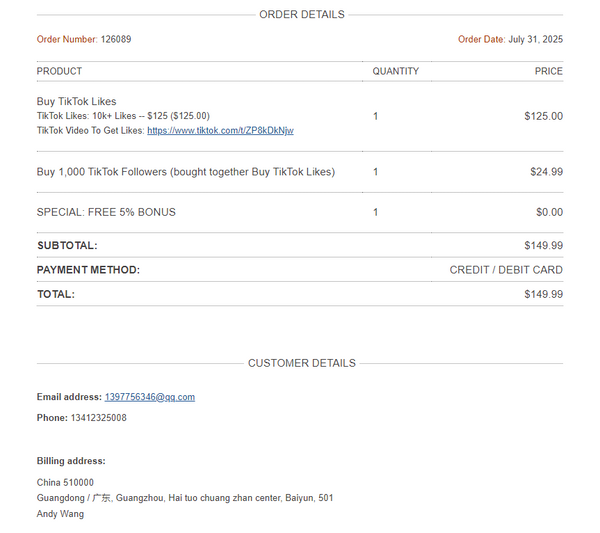
Task: Click the customer email address link
Action: (150, 397)
